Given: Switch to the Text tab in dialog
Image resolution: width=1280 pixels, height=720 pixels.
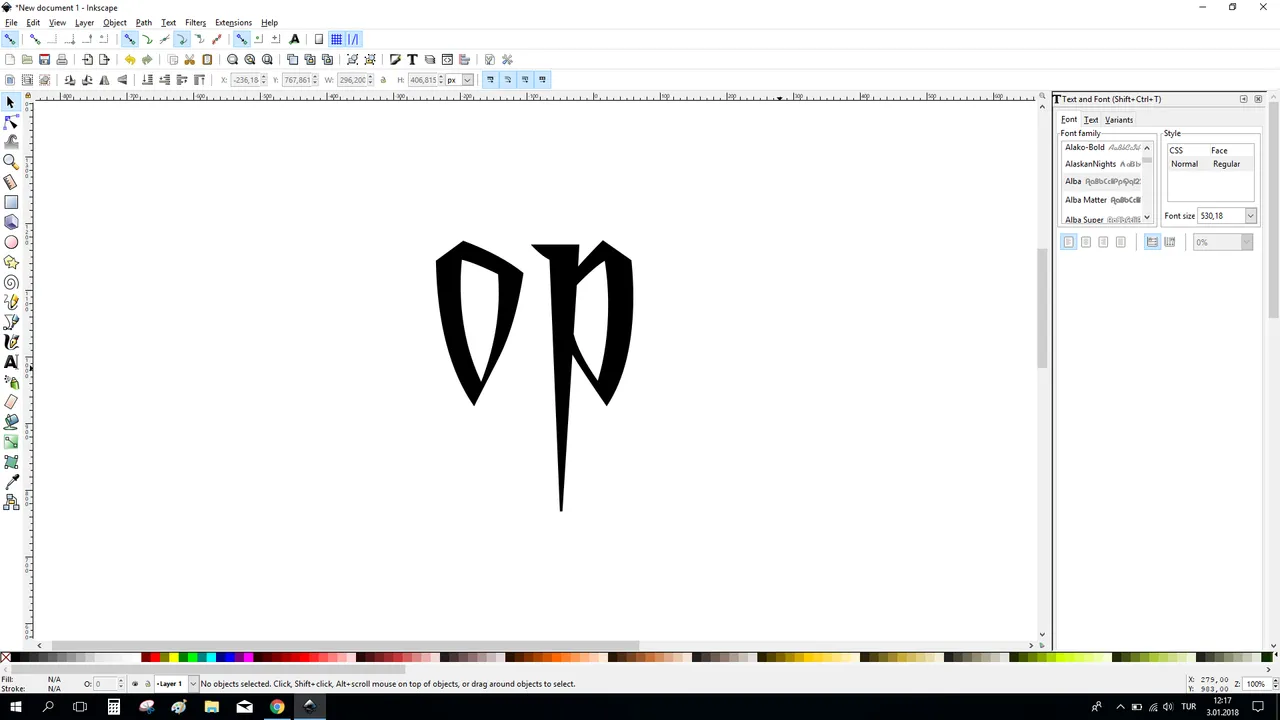Looking at the screenshot, I should (x=1091, y=120).
